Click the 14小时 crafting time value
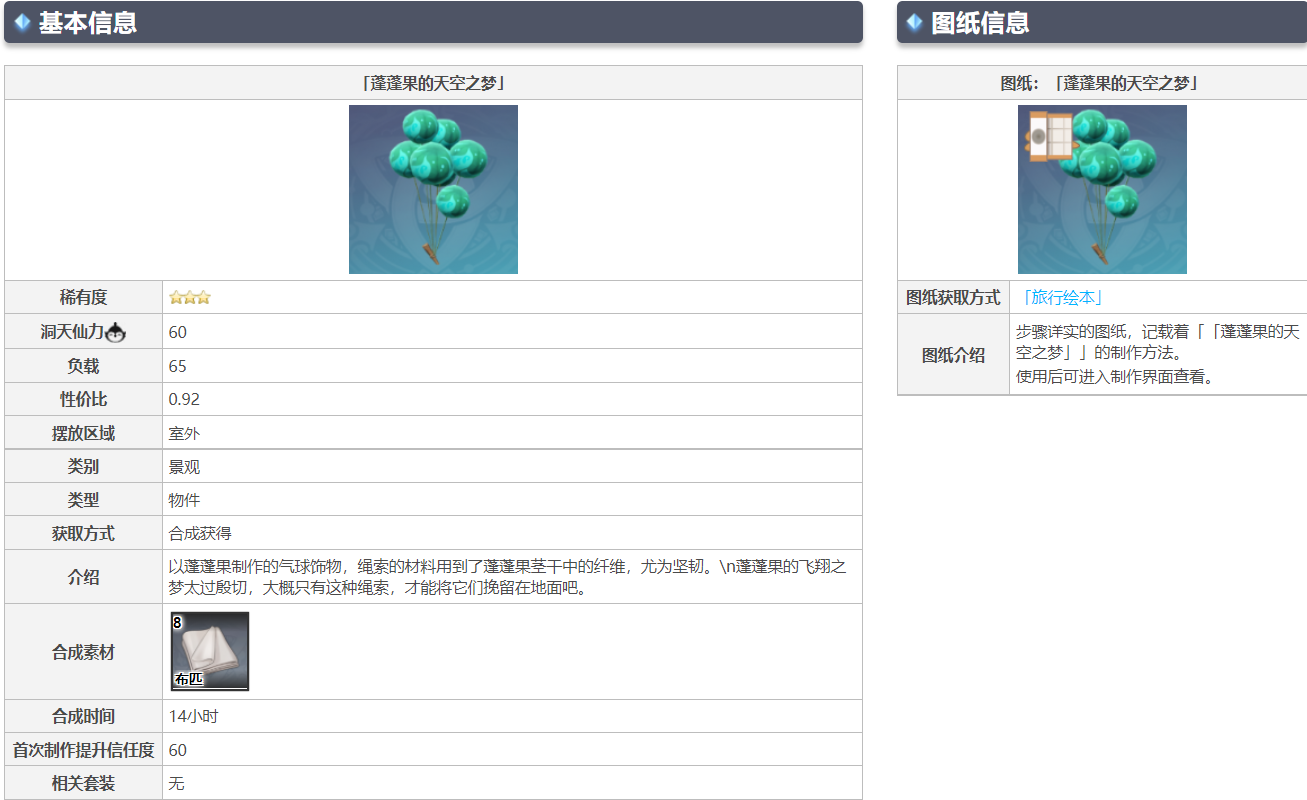 click(x=191, y=716)
